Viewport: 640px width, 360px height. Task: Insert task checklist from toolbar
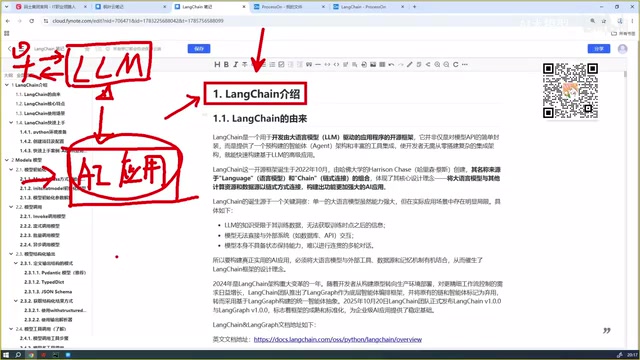pyautogui.click(x=281, y=64)
